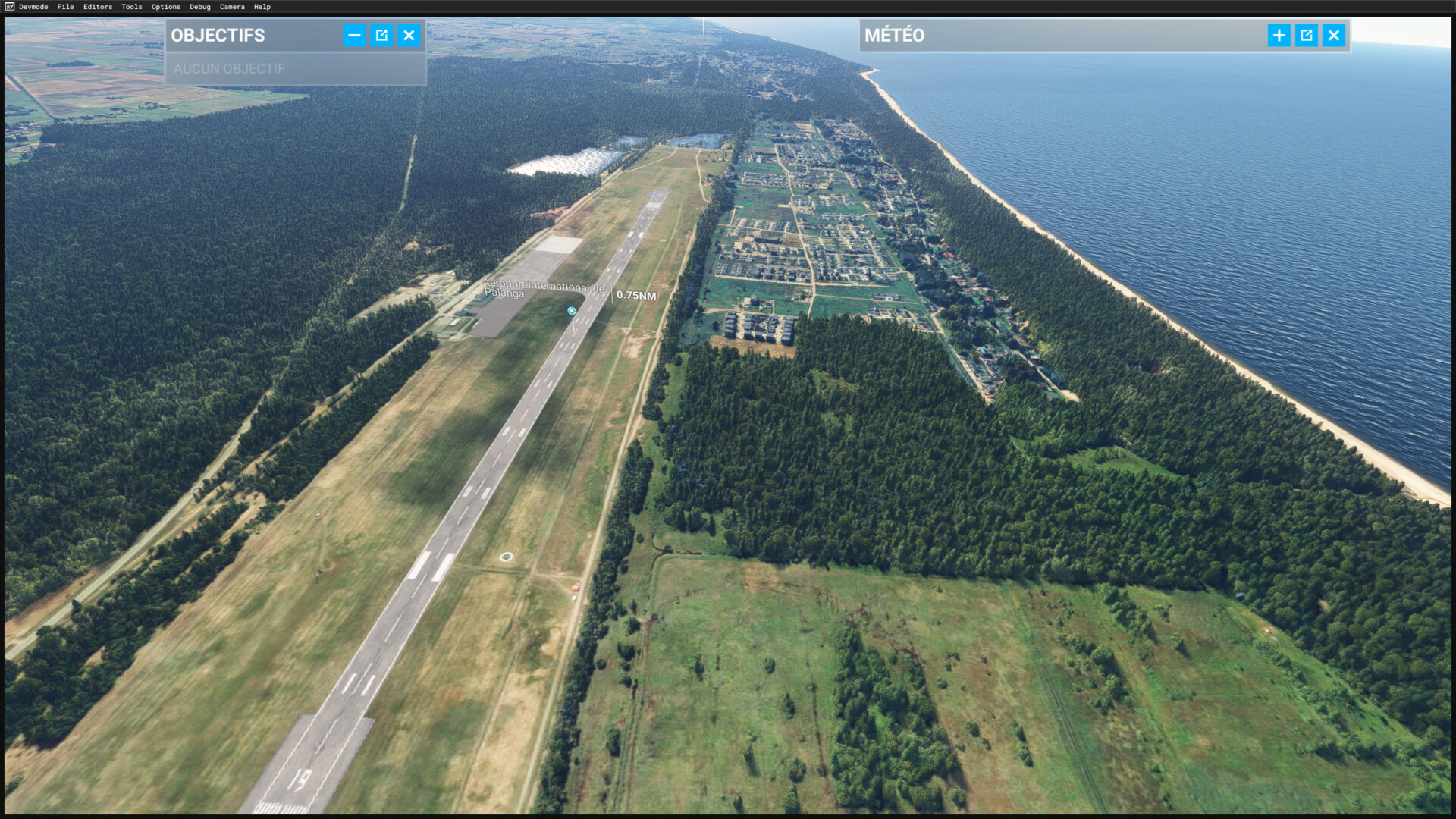Open the Editors menu

pos(98,7)
